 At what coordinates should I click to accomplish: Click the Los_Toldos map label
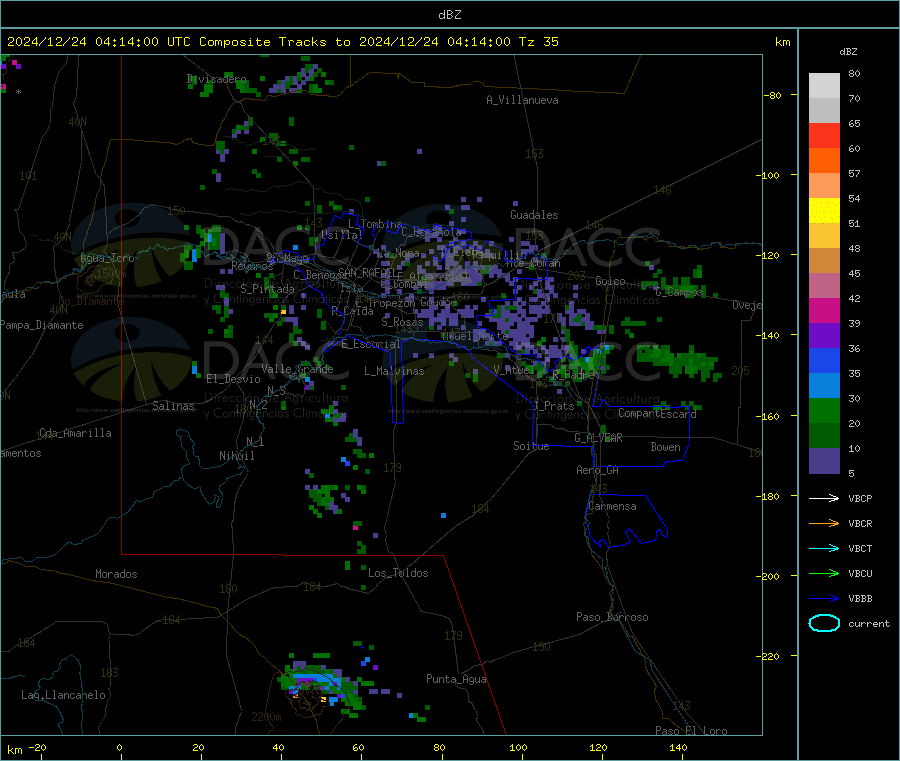(398, 573)
